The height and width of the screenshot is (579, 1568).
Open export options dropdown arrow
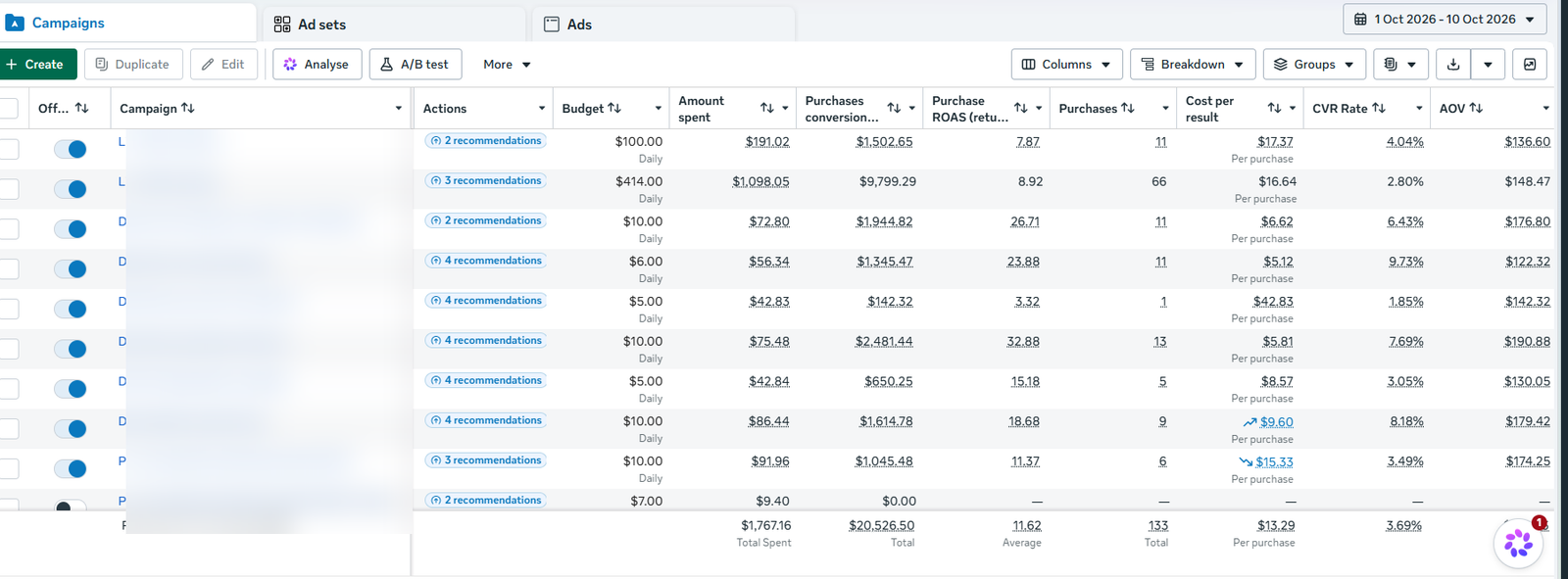1488,65
